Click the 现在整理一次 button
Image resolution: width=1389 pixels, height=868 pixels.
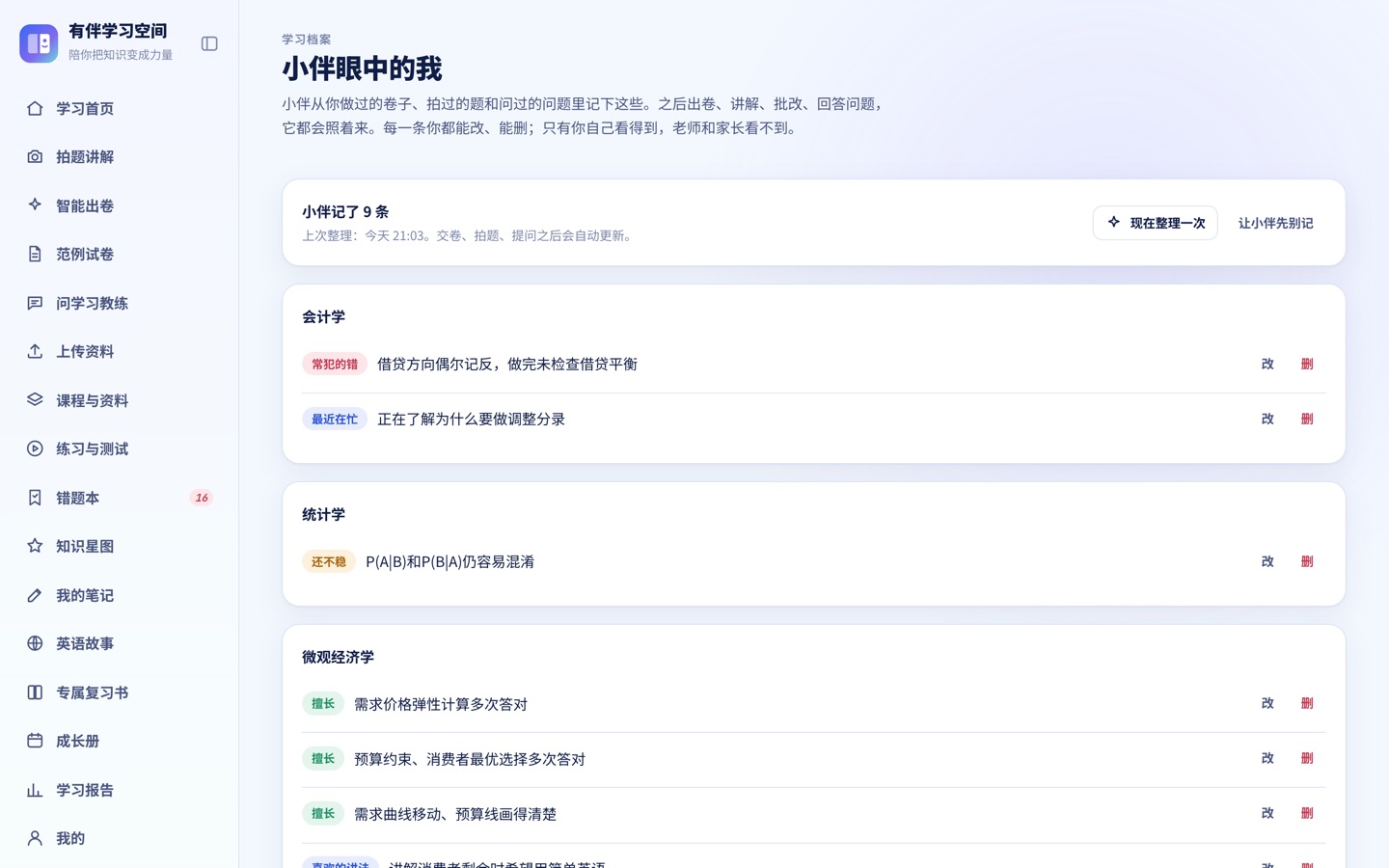pyautogui.click(x=1155, y=223)
